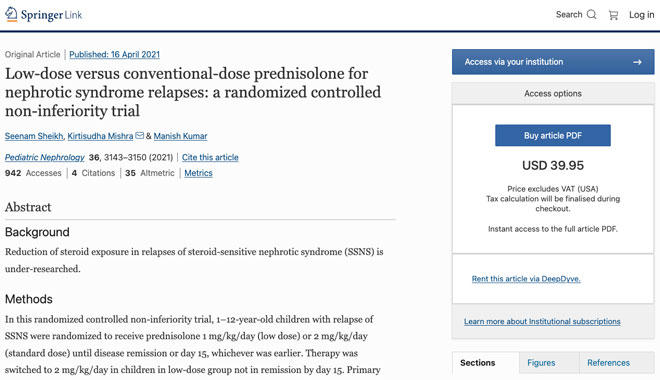Image resolution: width=660 pixels, height=380 pixels.
Task: Open Pediatric Nephrology journal link
Action: [45, 157]
